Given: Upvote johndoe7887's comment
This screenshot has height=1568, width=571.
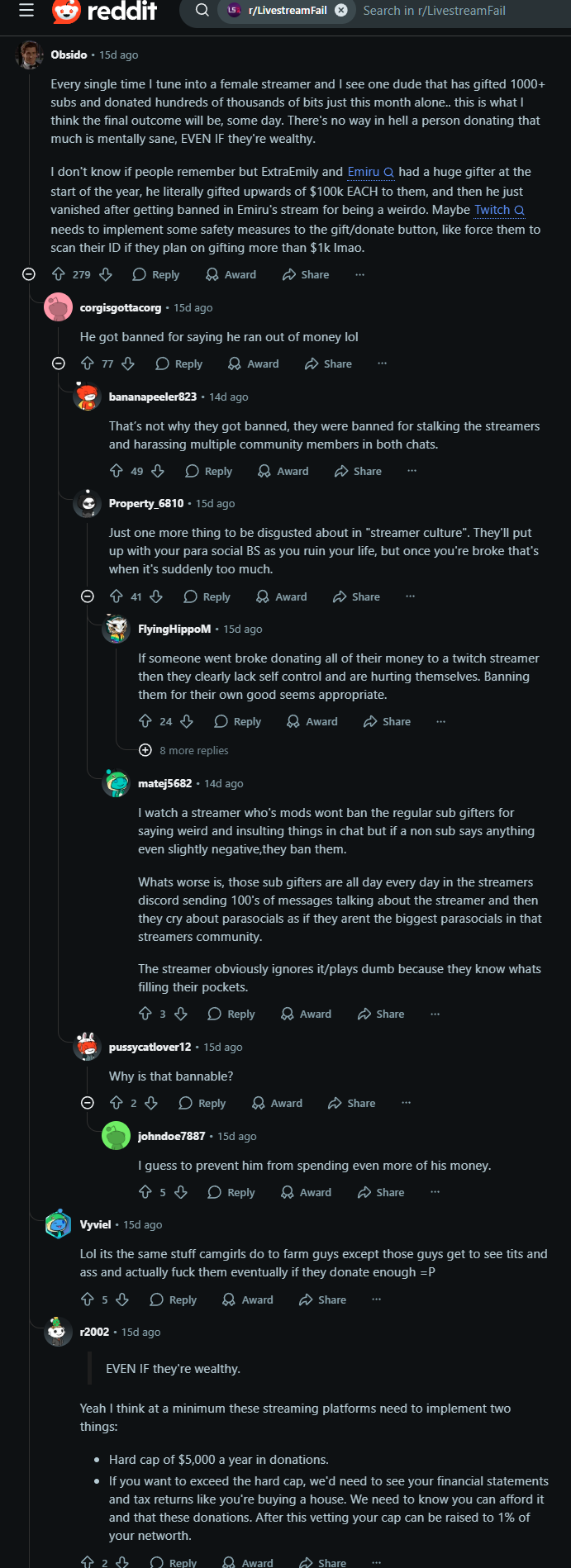Looking at the screenshot, I should click(x=145, y=1192).
